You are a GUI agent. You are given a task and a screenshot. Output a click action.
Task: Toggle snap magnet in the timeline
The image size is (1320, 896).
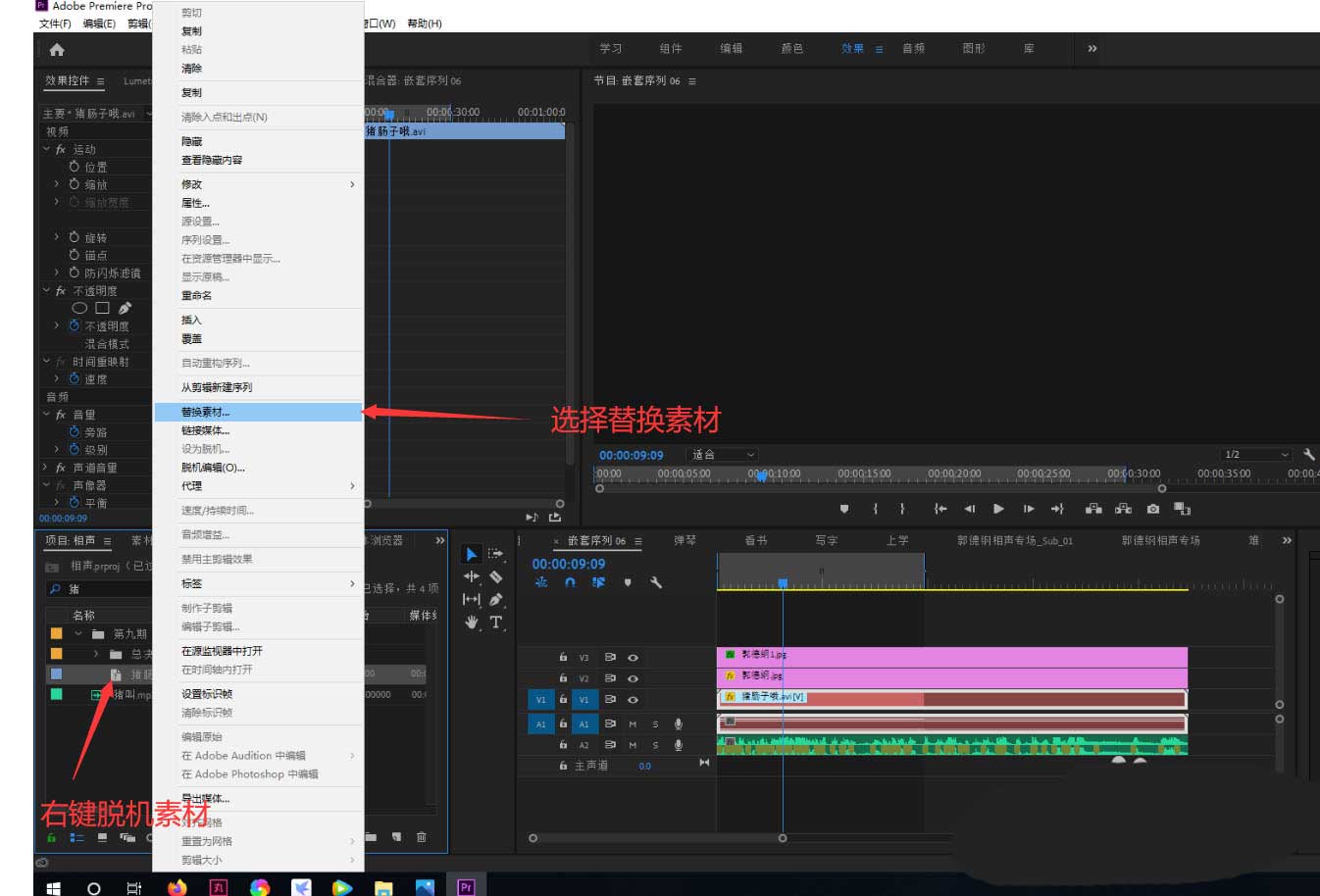pyautogui.click(x=570, y=582)
